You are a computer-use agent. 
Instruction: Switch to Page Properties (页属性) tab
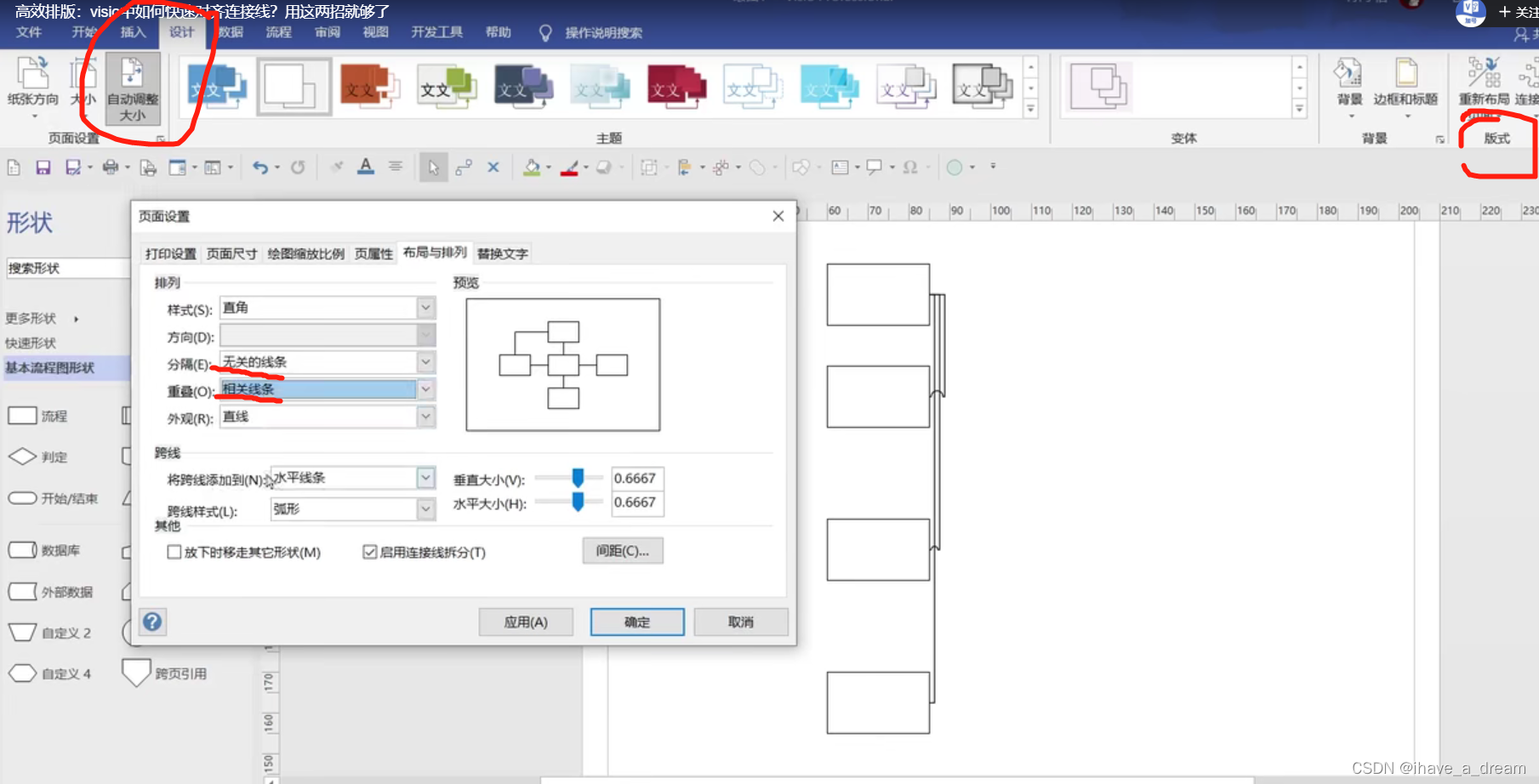click(373, 253)
